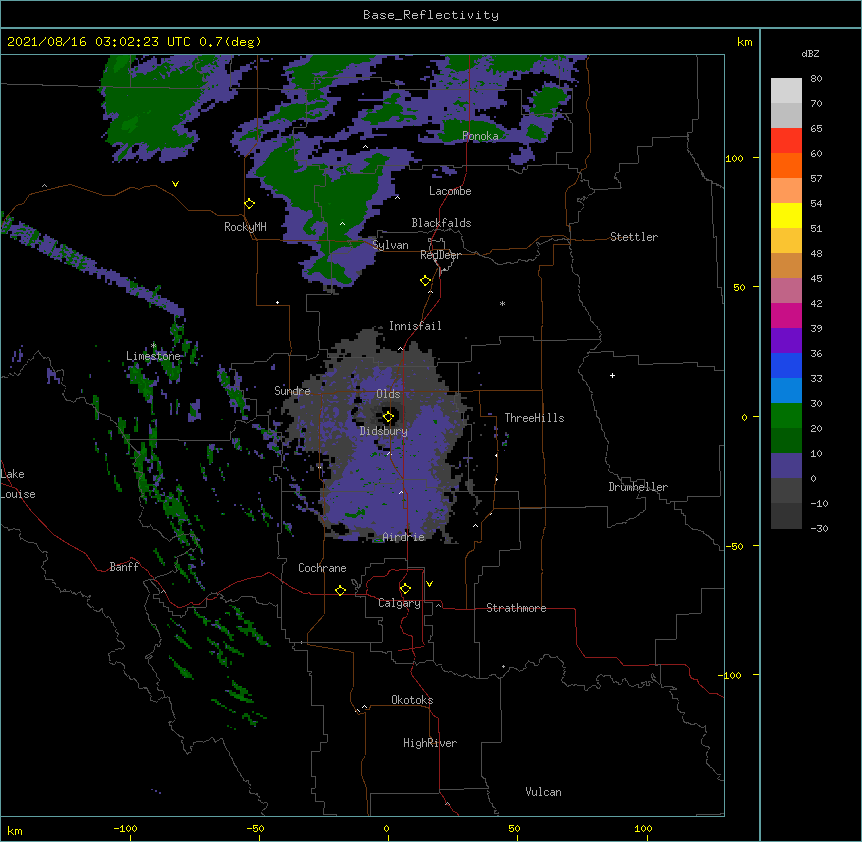The height and width of the screenshot is (842, 862).
Task: Click the yellow 54 dBZ legend swatch
Action: (x=786, y=215)
